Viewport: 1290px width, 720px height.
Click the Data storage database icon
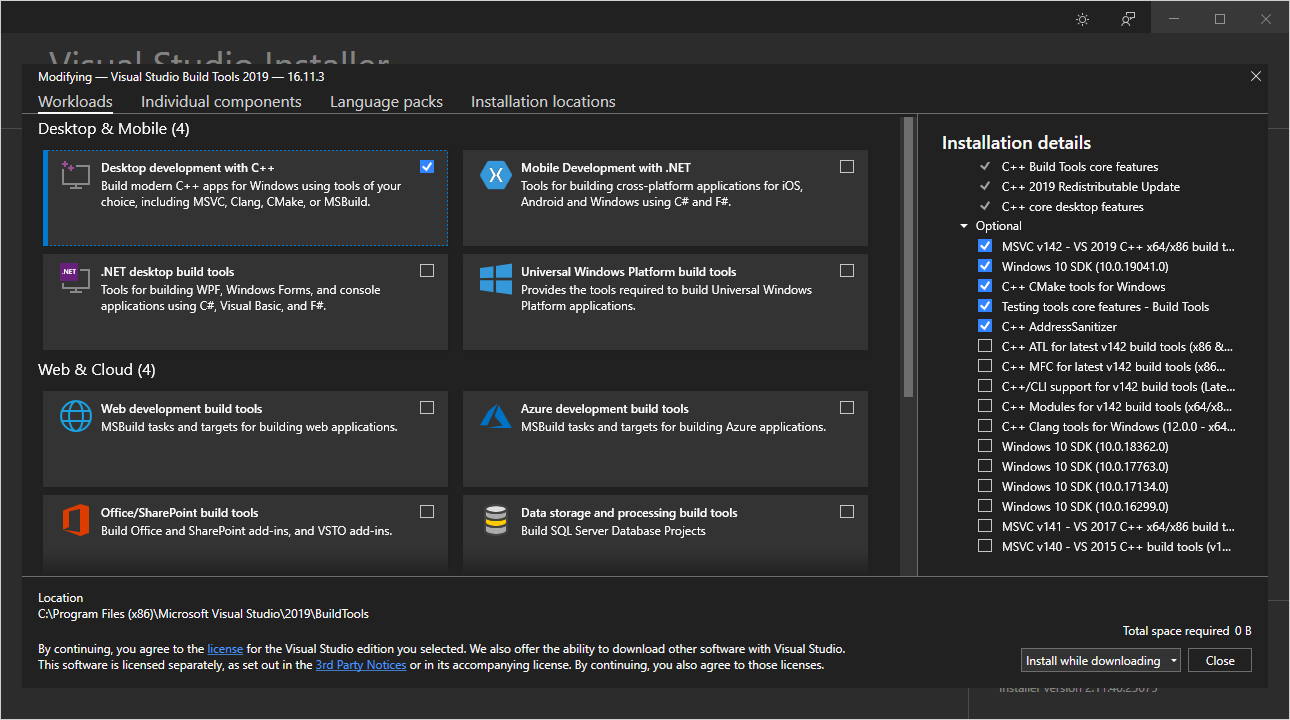pos(496,520)
